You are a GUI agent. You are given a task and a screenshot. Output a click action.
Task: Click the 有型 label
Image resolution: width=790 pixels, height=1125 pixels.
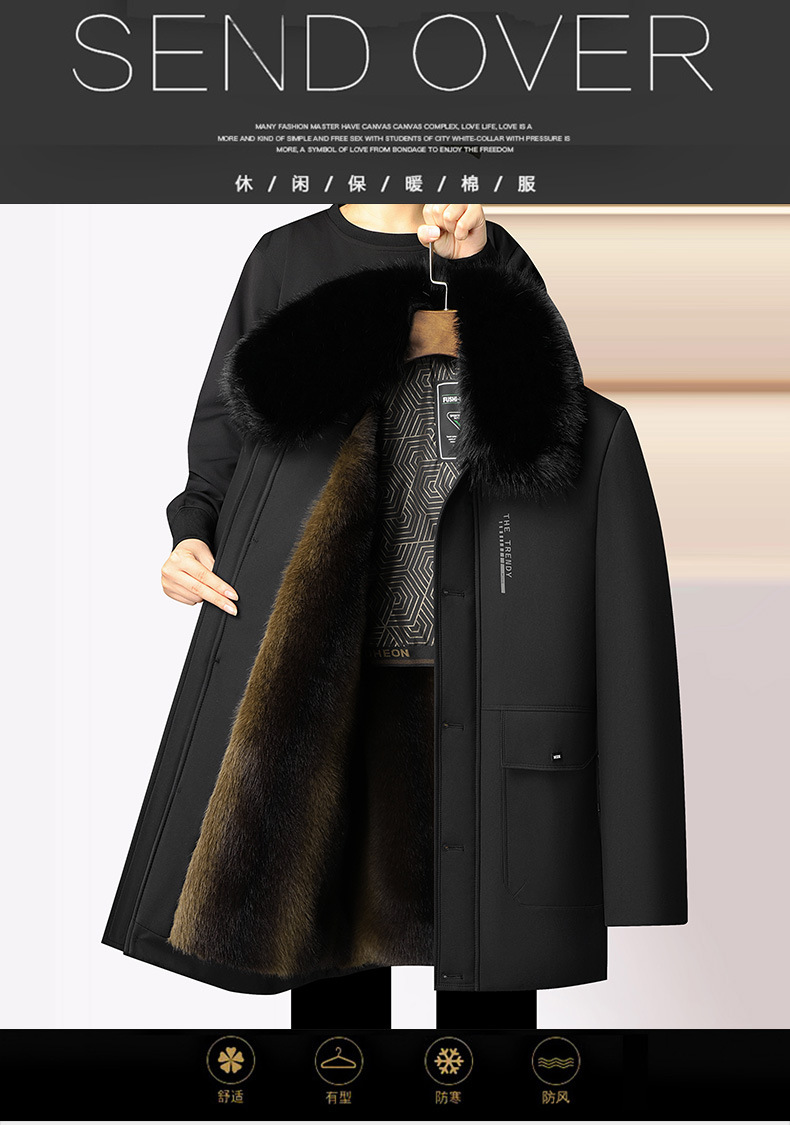pos(339,1097)
